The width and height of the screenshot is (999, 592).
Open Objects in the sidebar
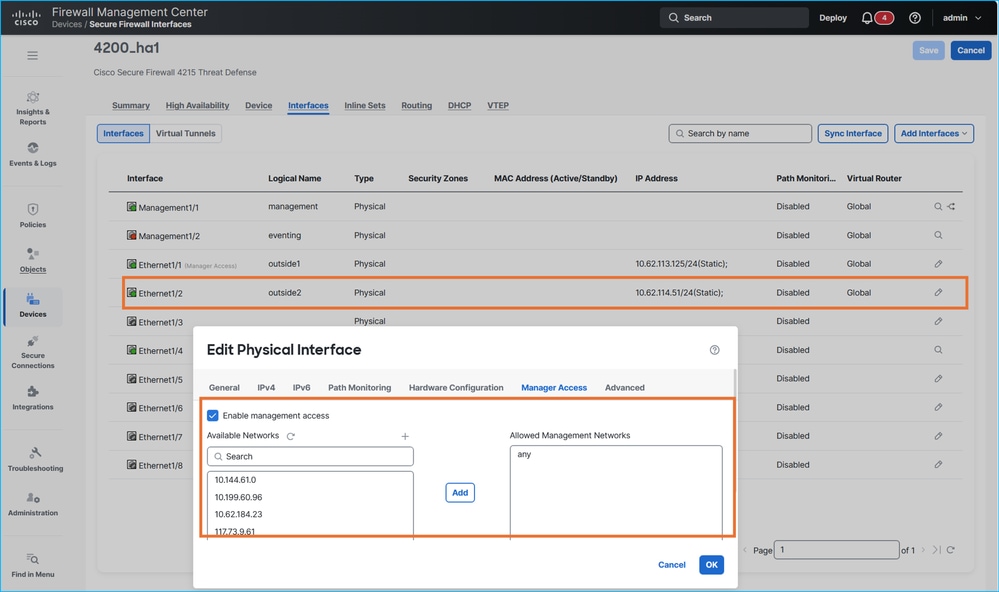(32, 261)
